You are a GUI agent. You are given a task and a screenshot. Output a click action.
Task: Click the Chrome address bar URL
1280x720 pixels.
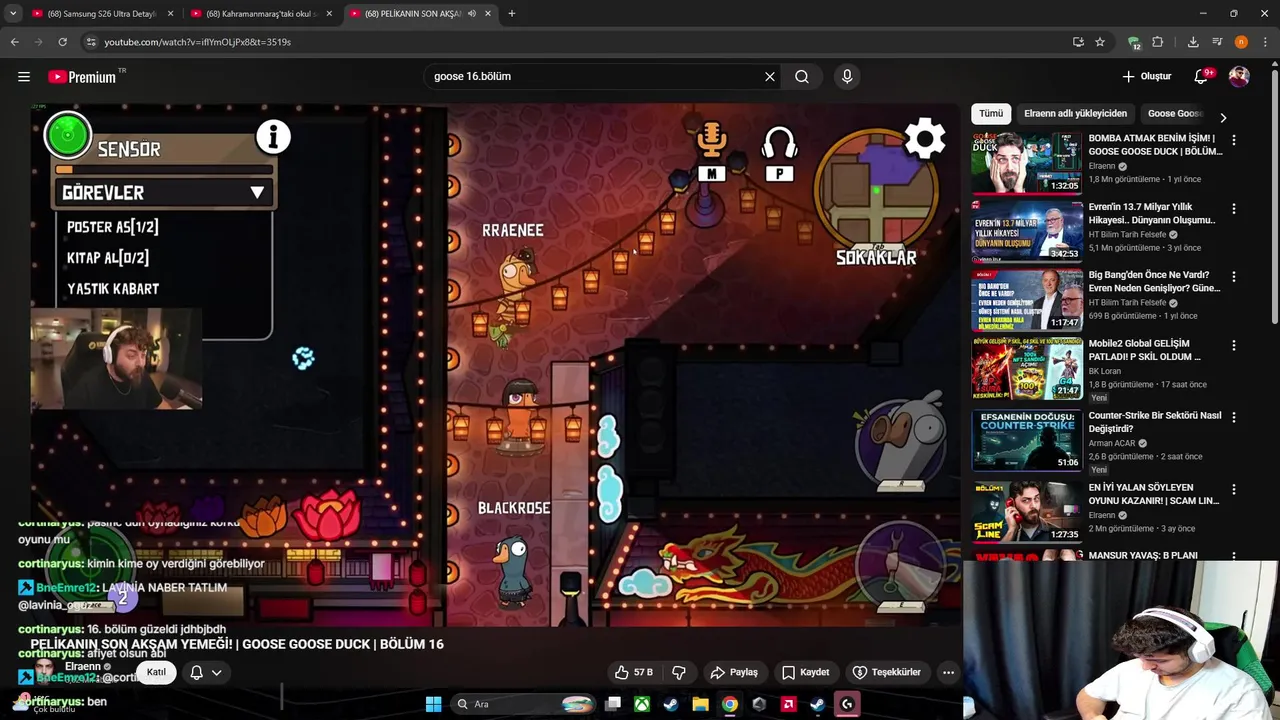[197, 42]
